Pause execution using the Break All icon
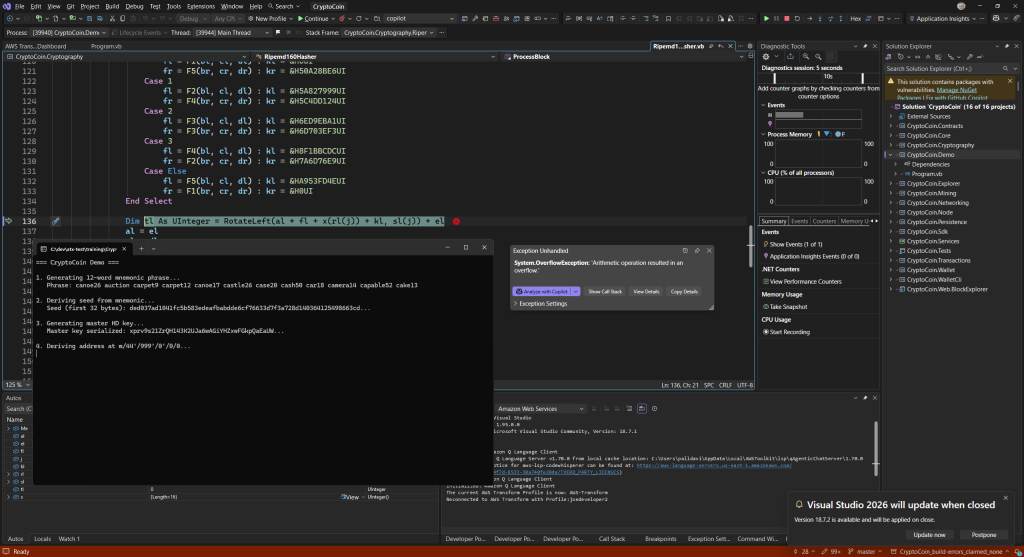 tap(776, 19)
